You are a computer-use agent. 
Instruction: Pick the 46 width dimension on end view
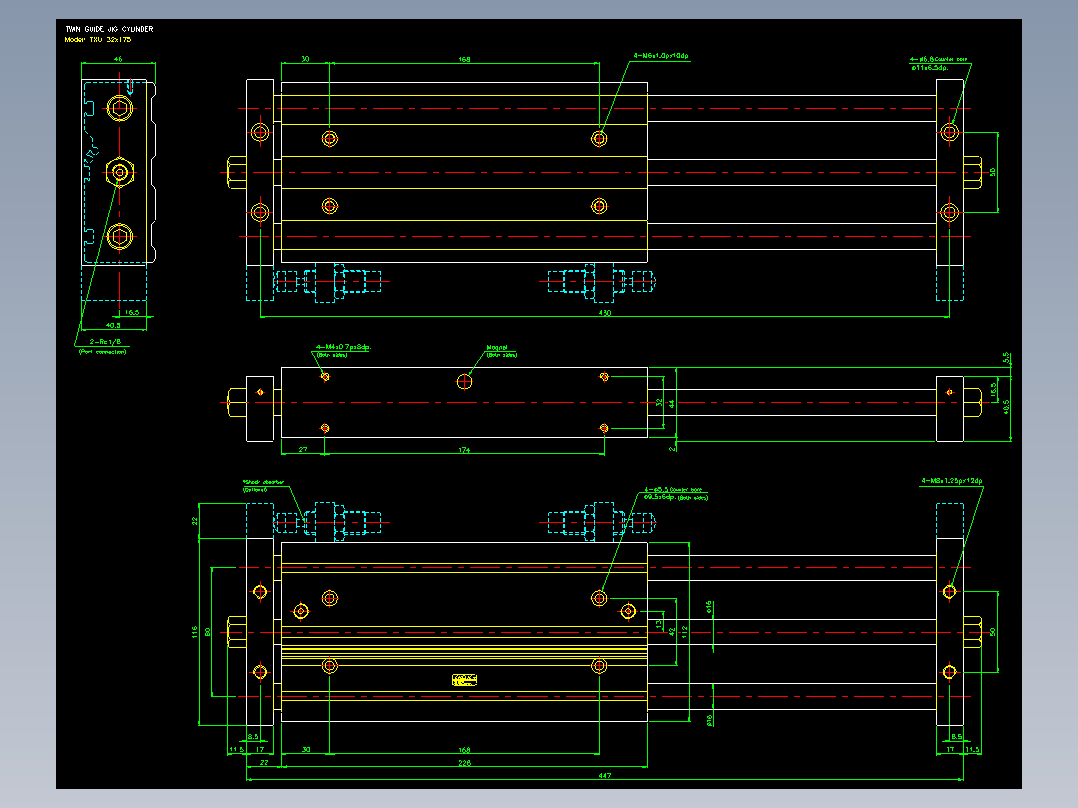(118, 59)
